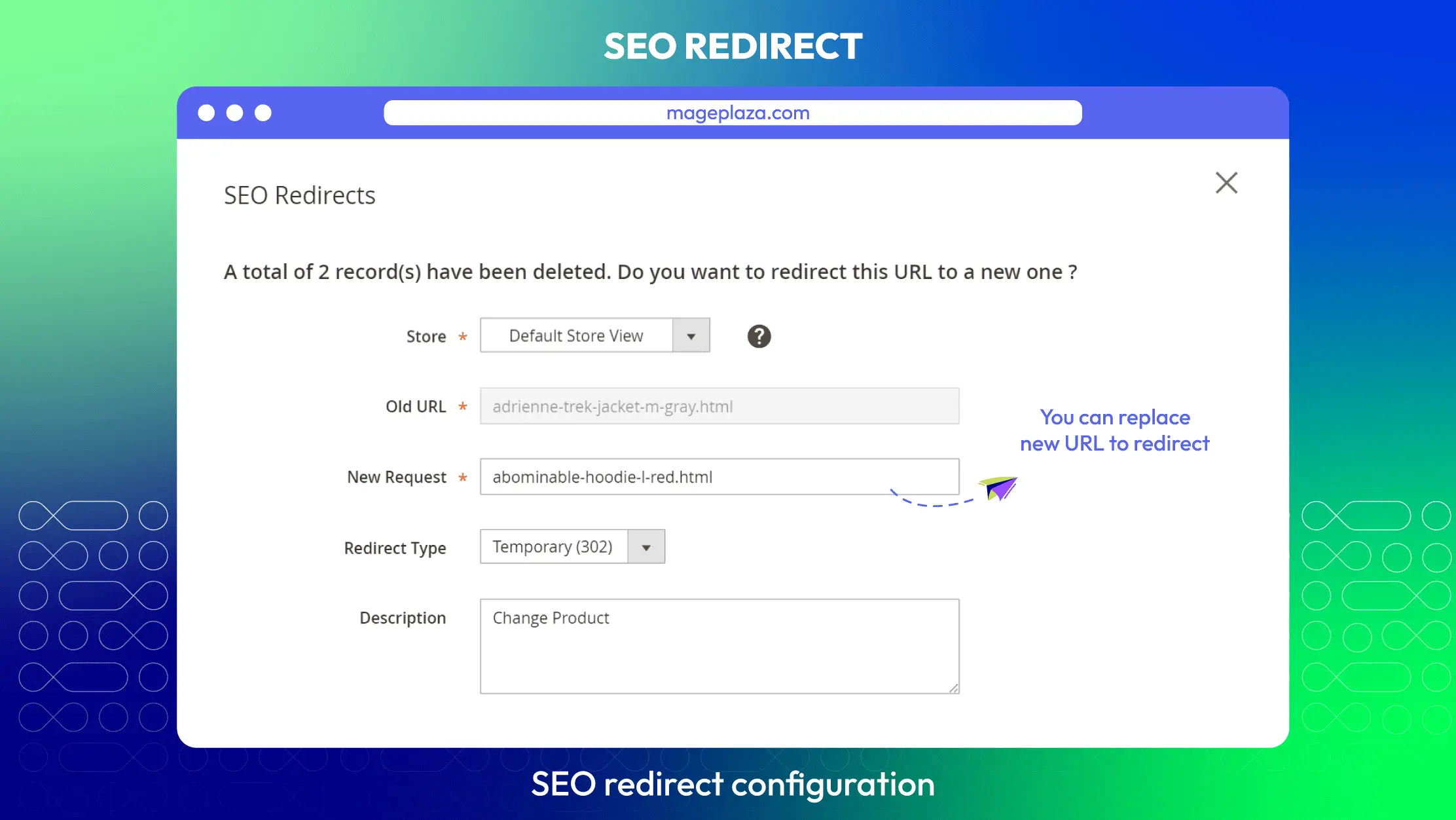
Task: Click the Store field label
Action: coord(426,337)
